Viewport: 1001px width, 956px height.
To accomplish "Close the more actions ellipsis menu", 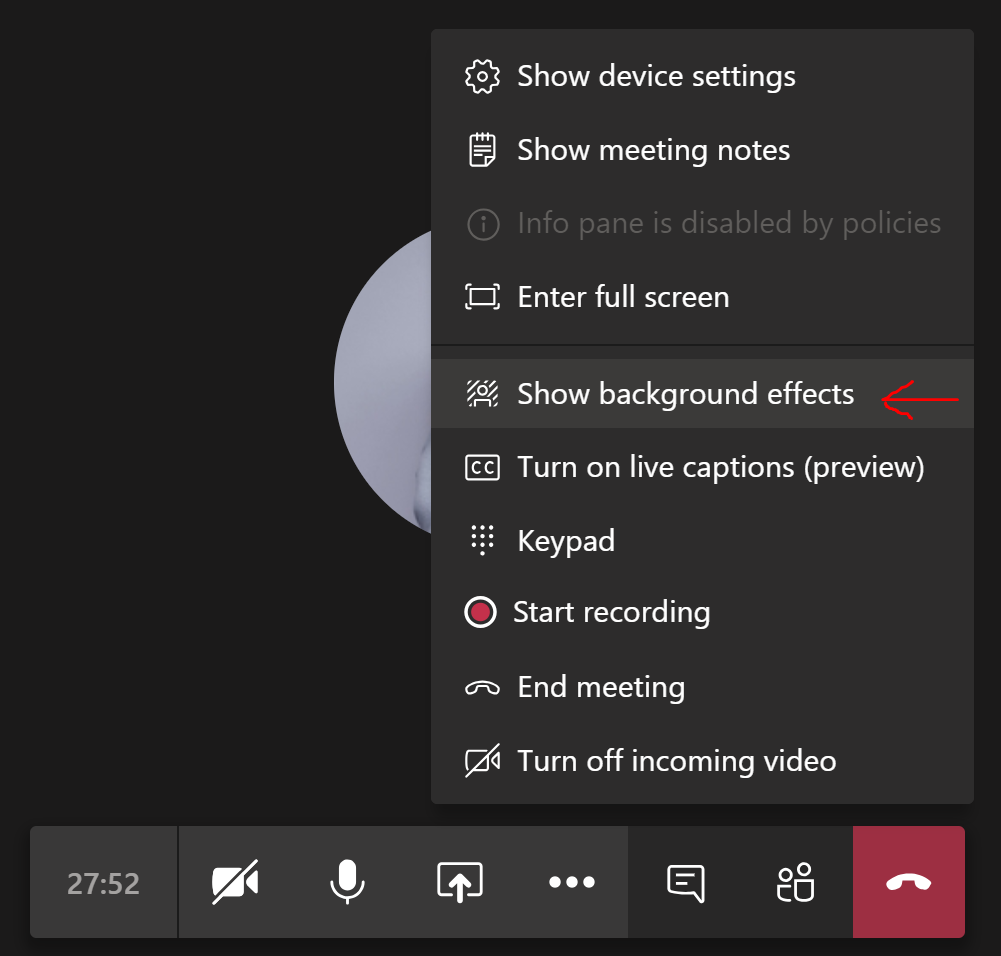I will [572, 882].
